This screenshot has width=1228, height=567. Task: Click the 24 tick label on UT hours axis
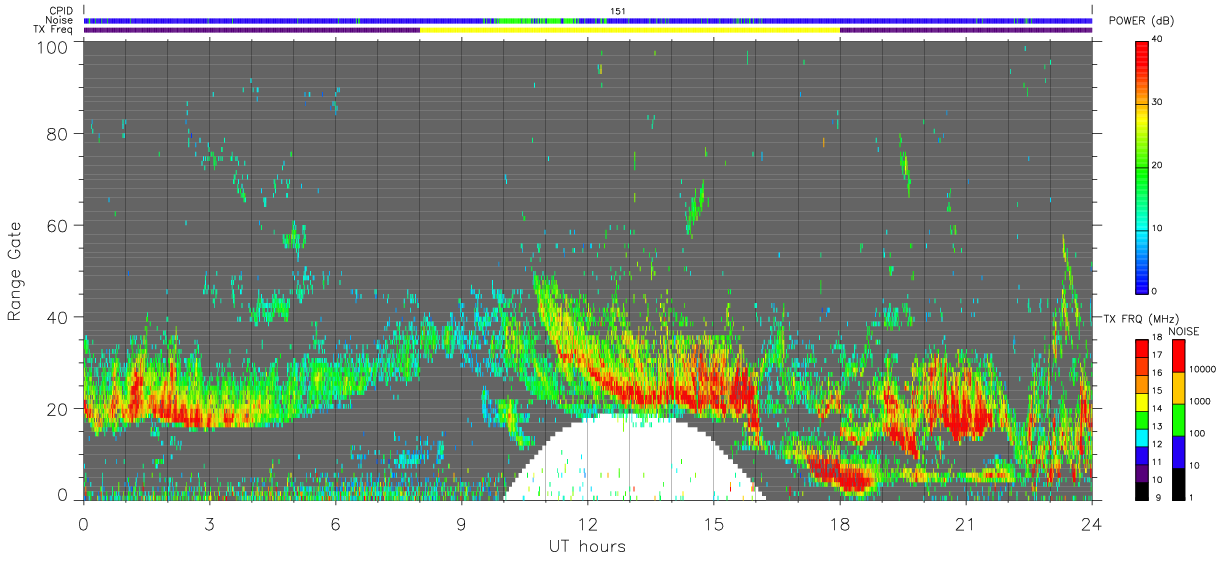click(x=1092, y=523)
